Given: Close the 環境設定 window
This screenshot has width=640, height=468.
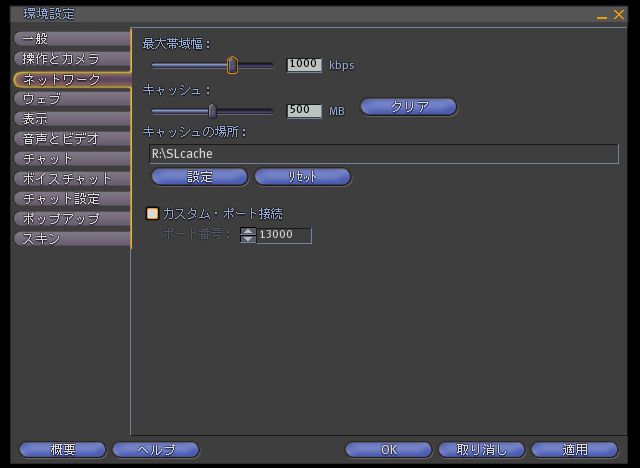Looking at the screenshot, I should tap(619, 15).
